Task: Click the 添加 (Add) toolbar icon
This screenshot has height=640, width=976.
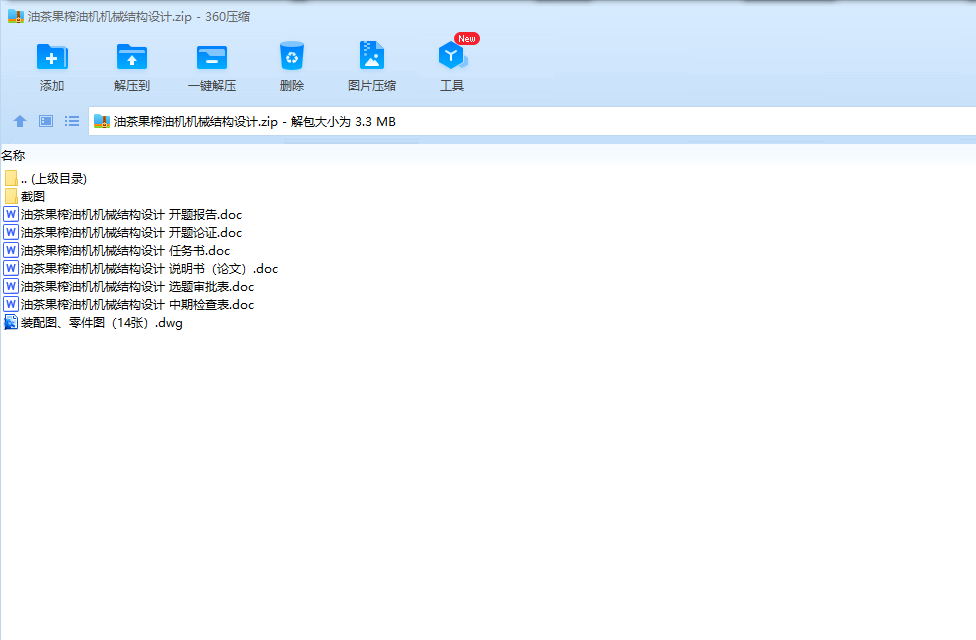Action: (x=52, y=57)
